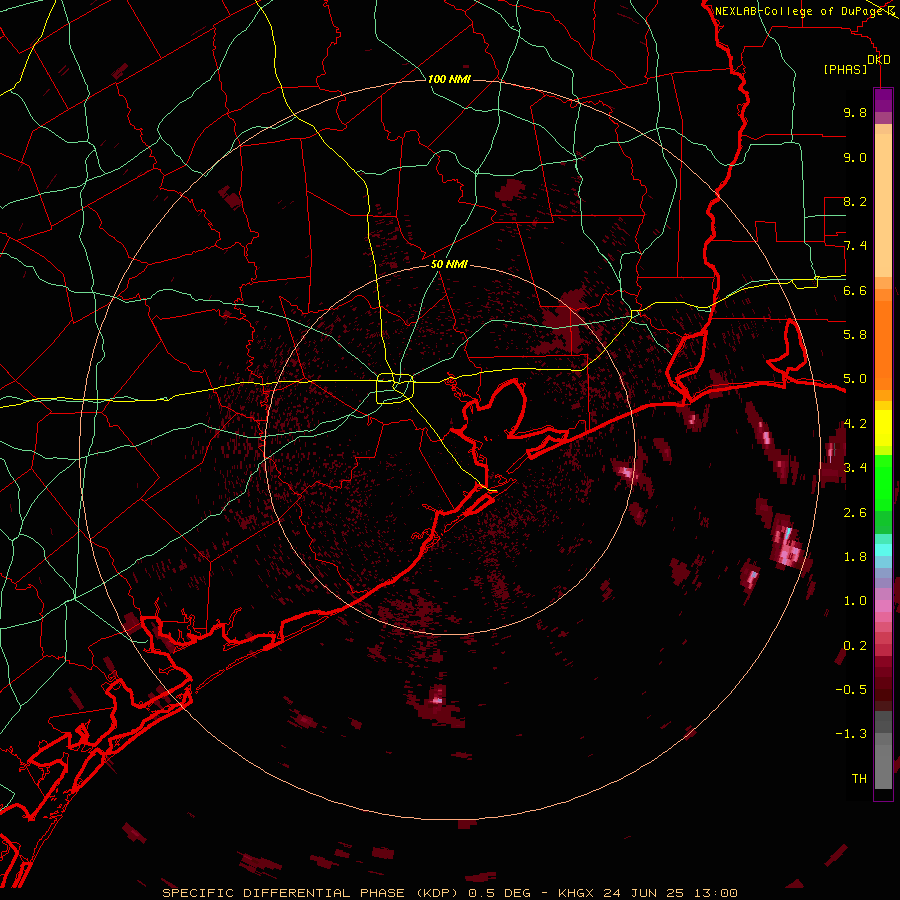
Task: Select the 9.0 value on the color scale
Action: tap(855, 157)
